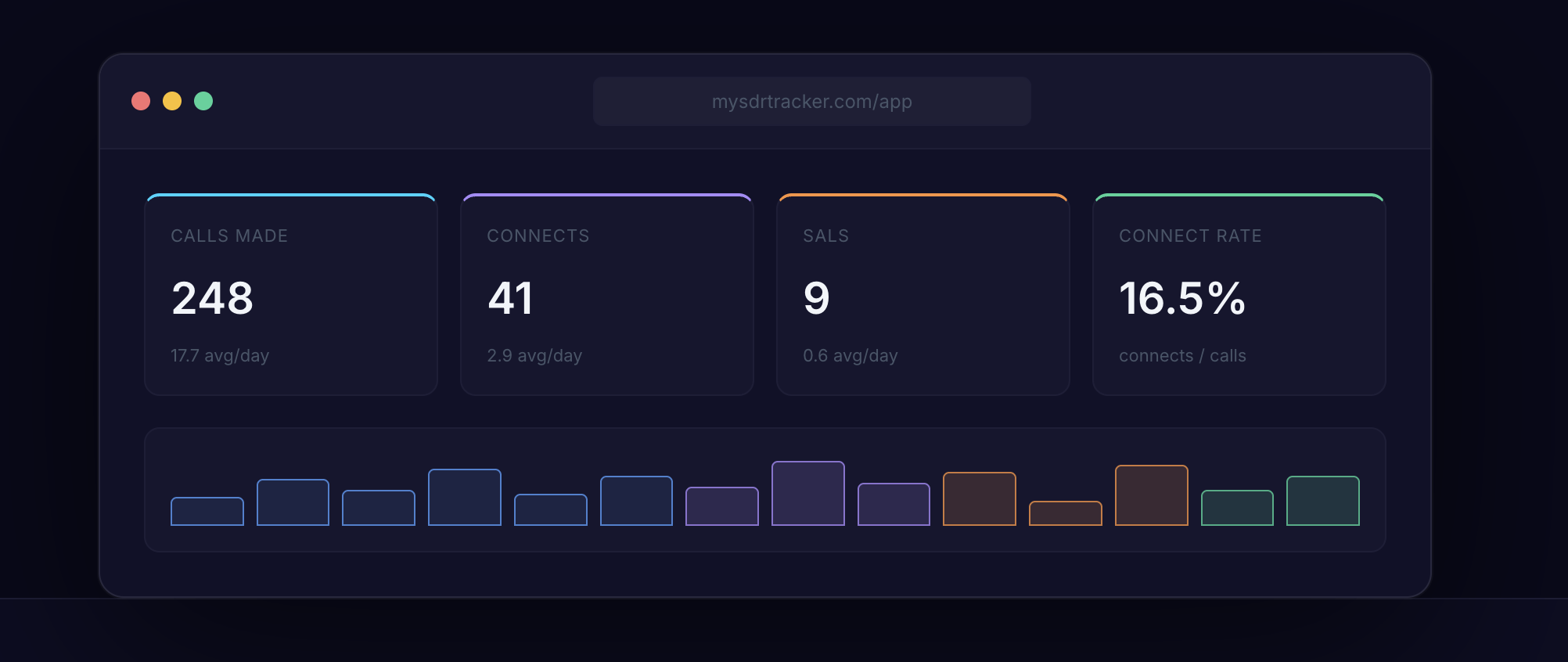The height and width of the screenshot is (662, 1568).
Task: Select the 41 connects value
Action: 510,298
